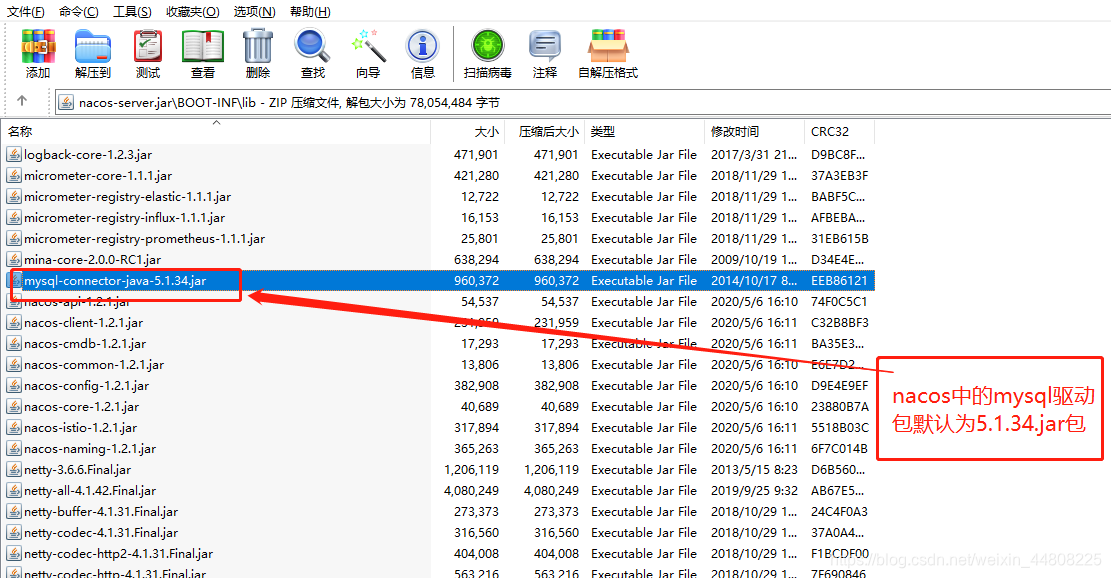Click modified date 2019/9/25 9:32
The width and height of the screenshot is (1111, 578).
[x=754, y=491]
